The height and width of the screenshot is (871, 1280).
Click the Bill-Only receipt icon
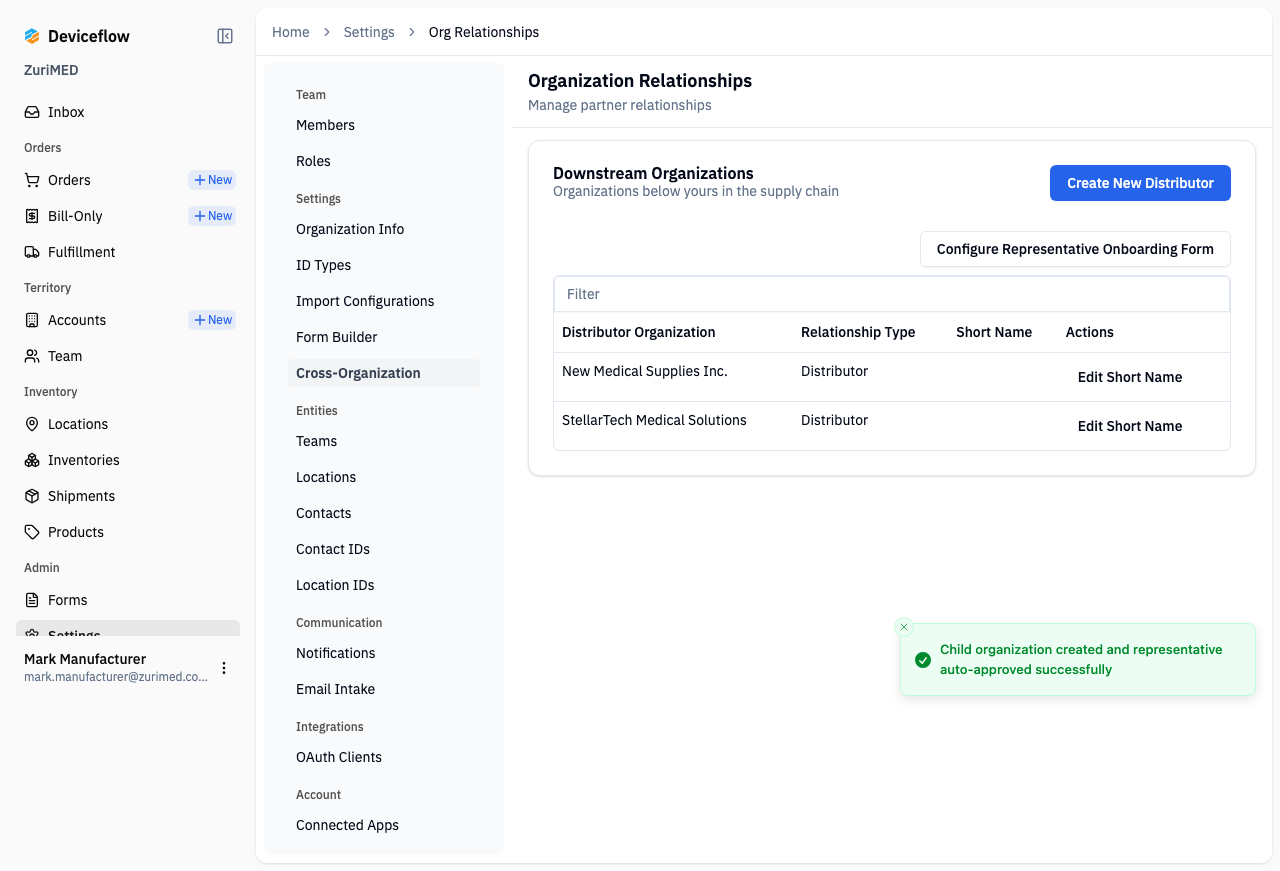point(32,216)
